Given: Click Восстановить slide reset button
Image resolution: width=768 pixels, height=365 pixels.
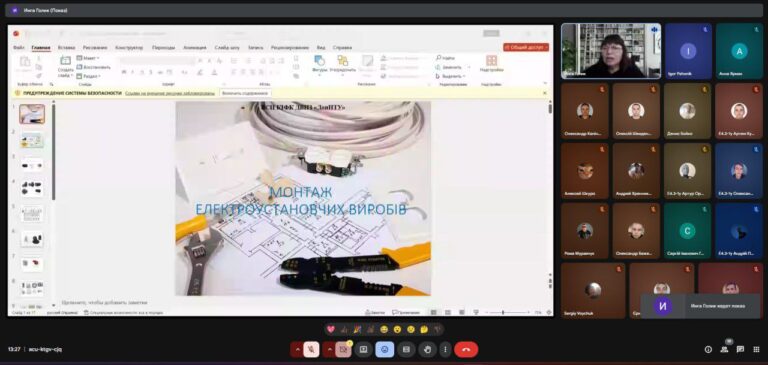Looking at the screenshot, I should [x=94, y=67].
